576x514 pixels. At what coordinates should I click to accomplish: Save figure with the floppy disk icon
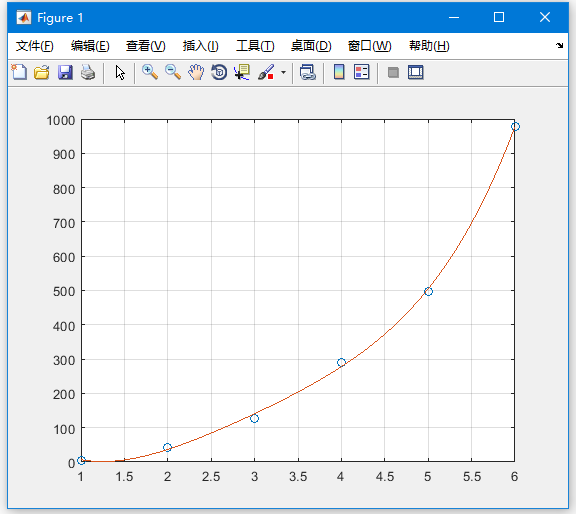pyautogui.click(x=65, y=72)
